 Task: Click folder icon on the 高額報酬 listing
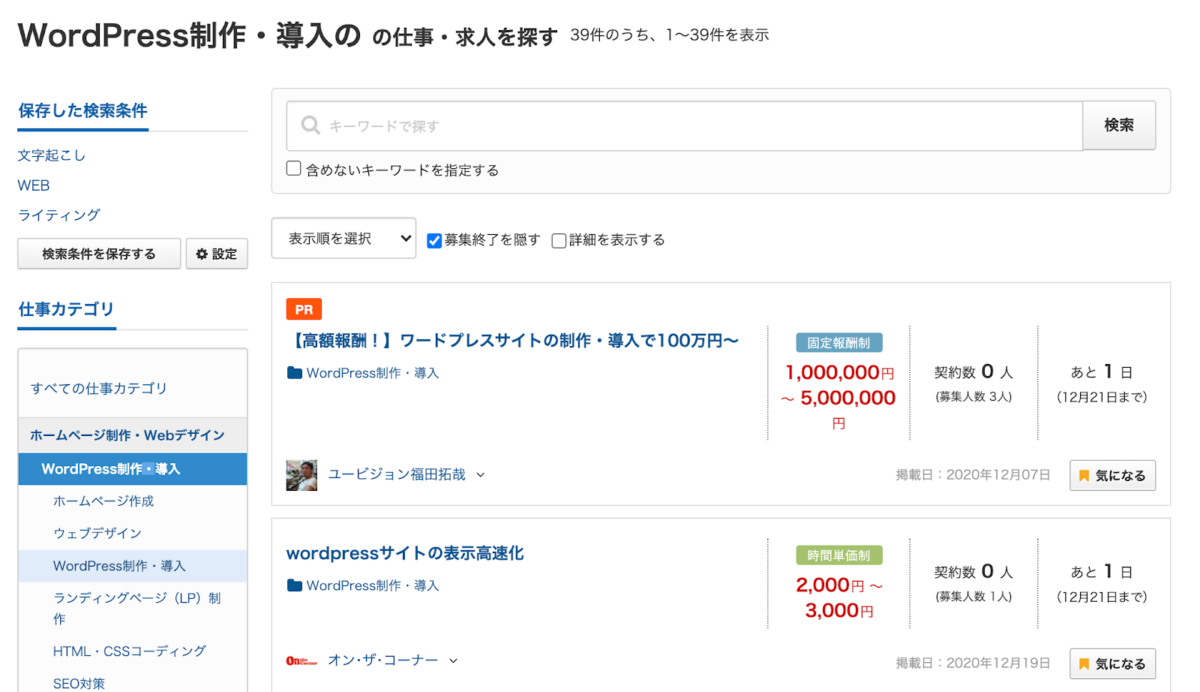coord(294,373)
